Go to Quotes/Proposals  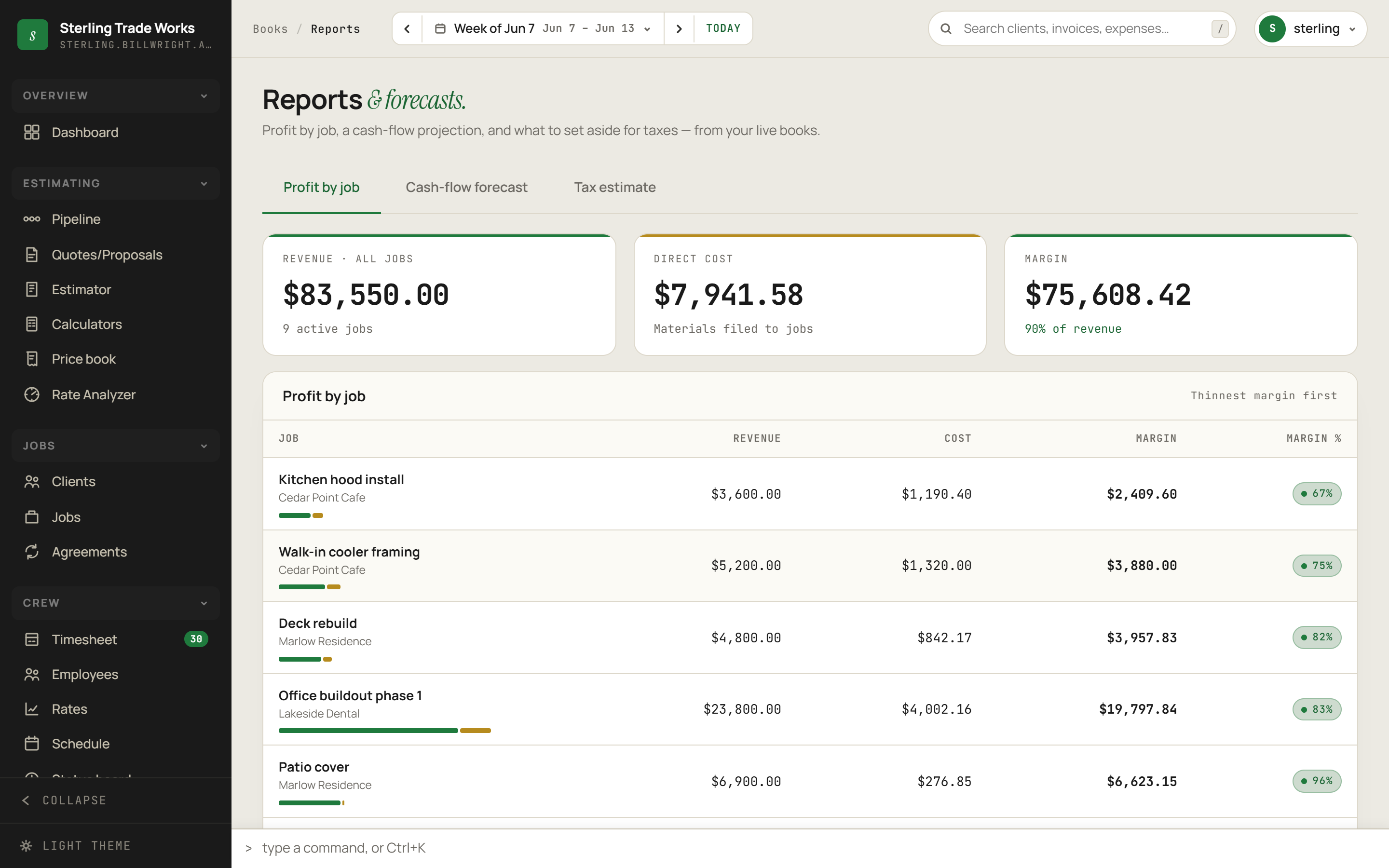(115, 254)
